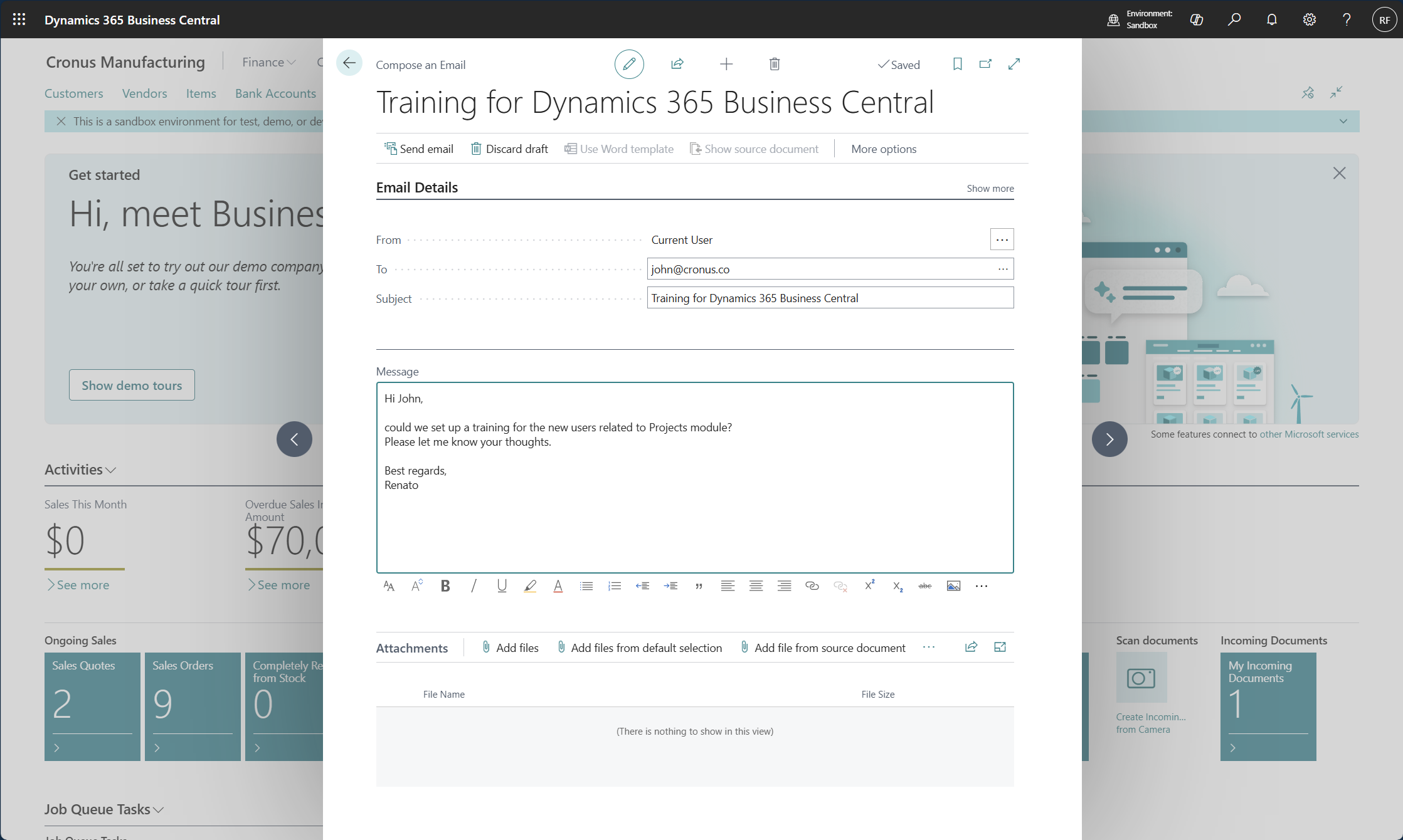Insert quote block in message

(699, 586)
